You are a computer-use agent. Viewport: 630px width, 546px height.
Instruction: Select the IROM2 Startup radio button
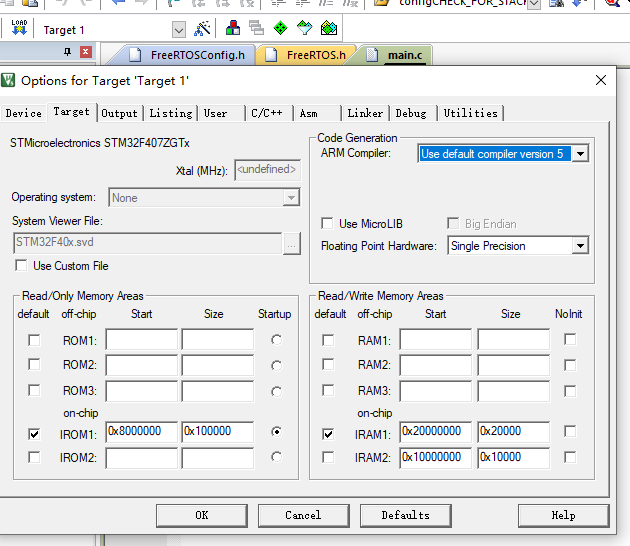click(x=276, y=457)
